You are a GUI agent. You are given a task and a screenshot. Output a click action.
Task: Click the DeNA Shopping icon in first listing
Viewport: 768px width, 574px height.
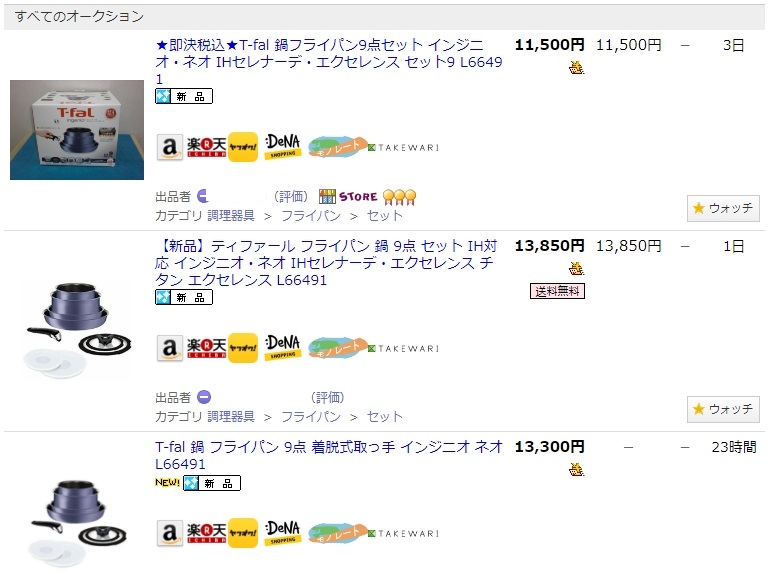pos(283,146)
